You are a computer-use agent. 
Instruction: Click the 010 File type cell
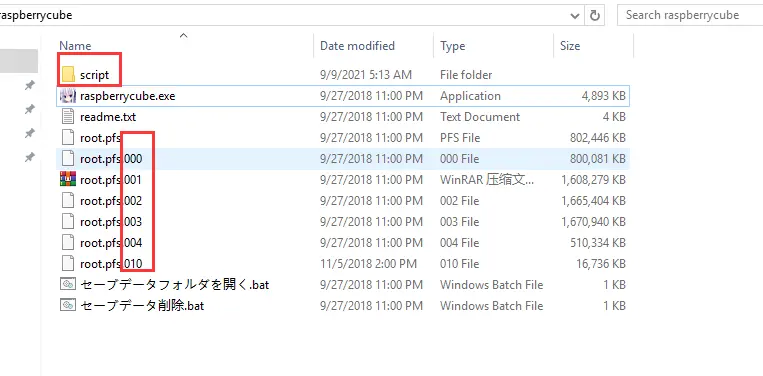tap(459, 264)
